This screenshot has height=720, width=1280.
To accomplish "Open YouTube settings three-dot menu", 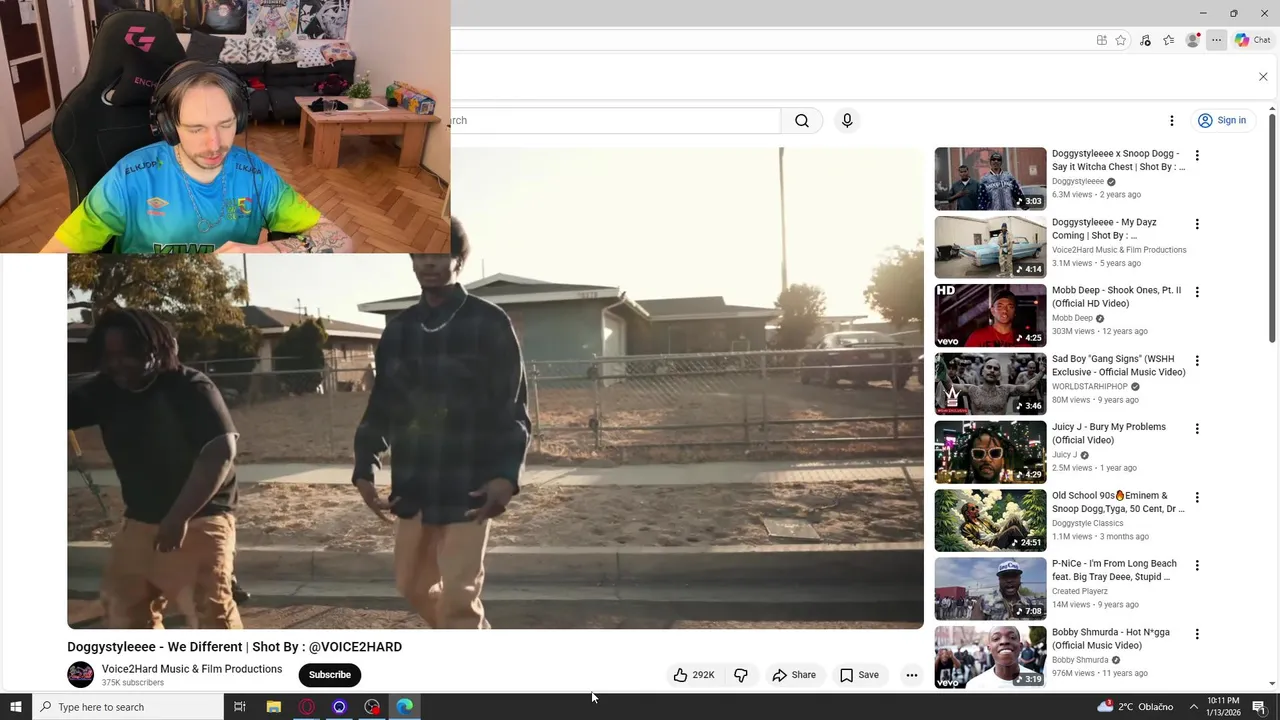I will pyautogui.click(x=1172, y=121).
